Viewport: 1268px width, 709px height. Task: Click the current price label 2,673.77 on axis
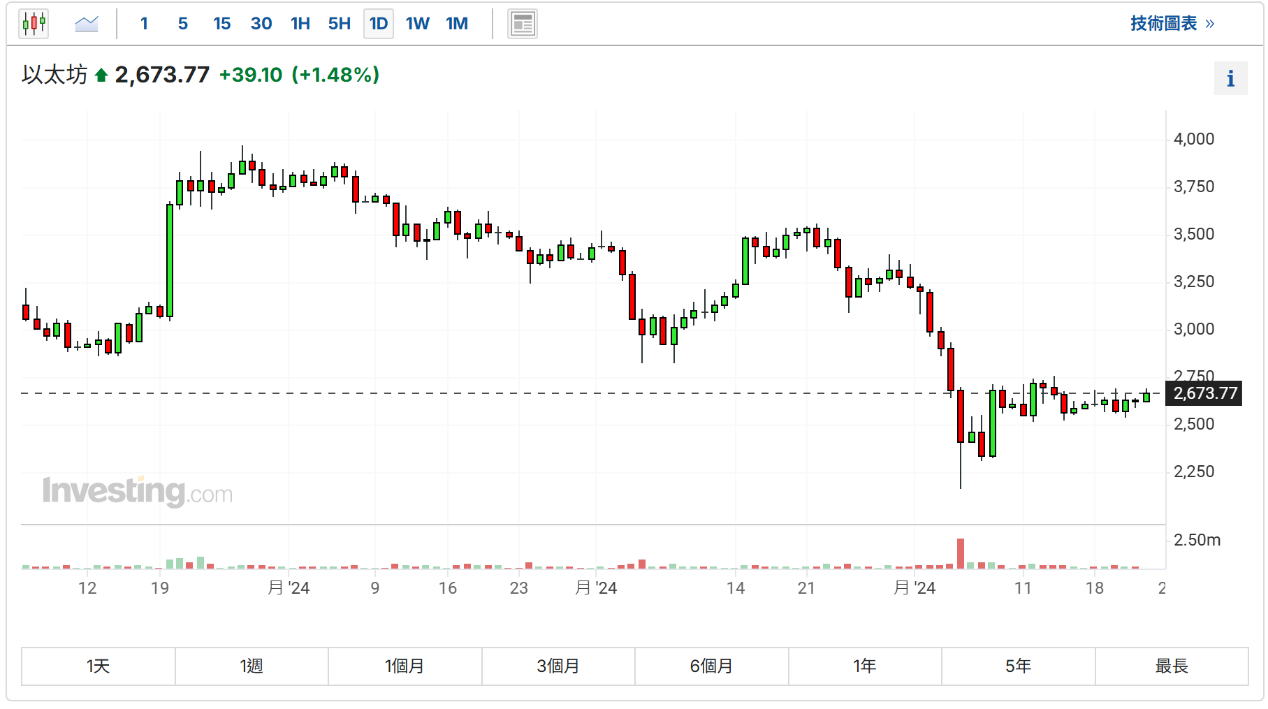1205,393
